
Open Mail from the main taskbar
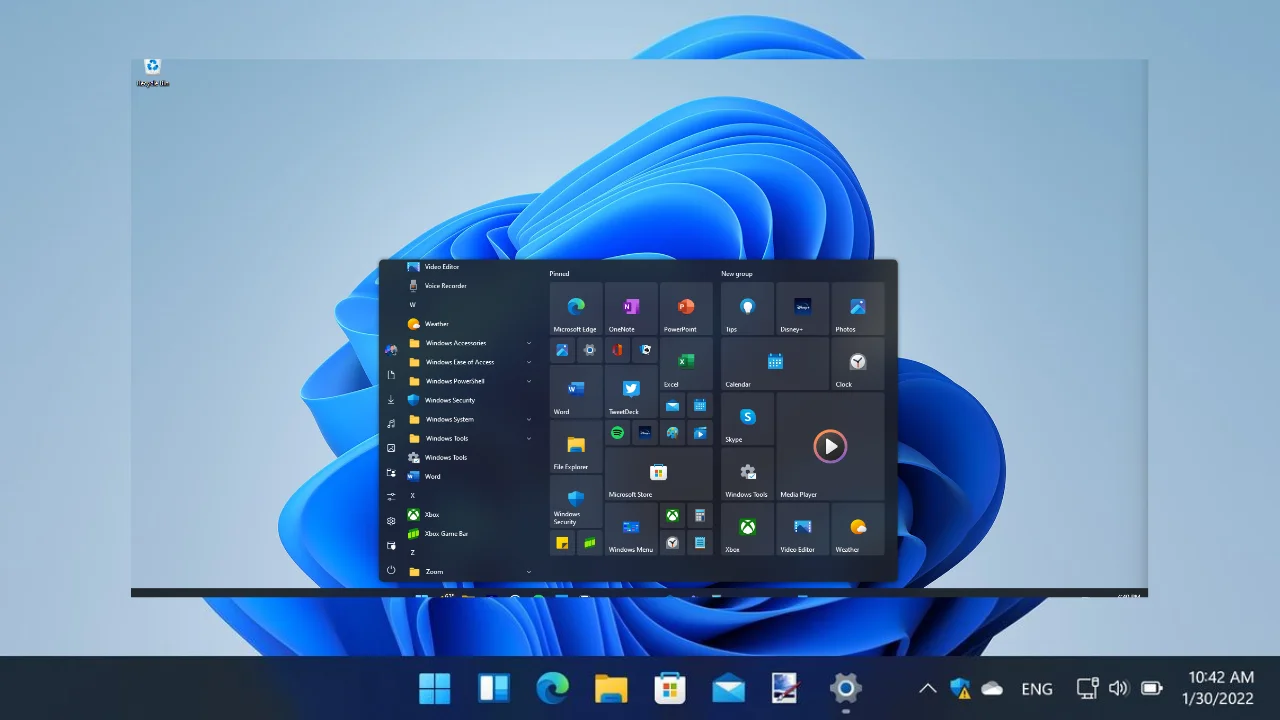pyautogui.click(x=728, y=688)
